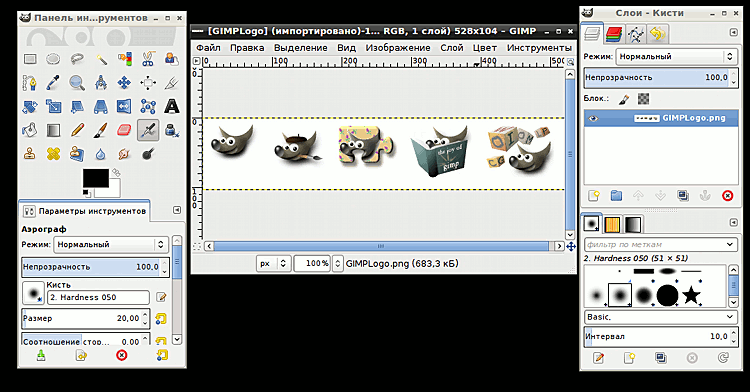
Task: Open the Файл menu
Action: click(x=208, y=48)
